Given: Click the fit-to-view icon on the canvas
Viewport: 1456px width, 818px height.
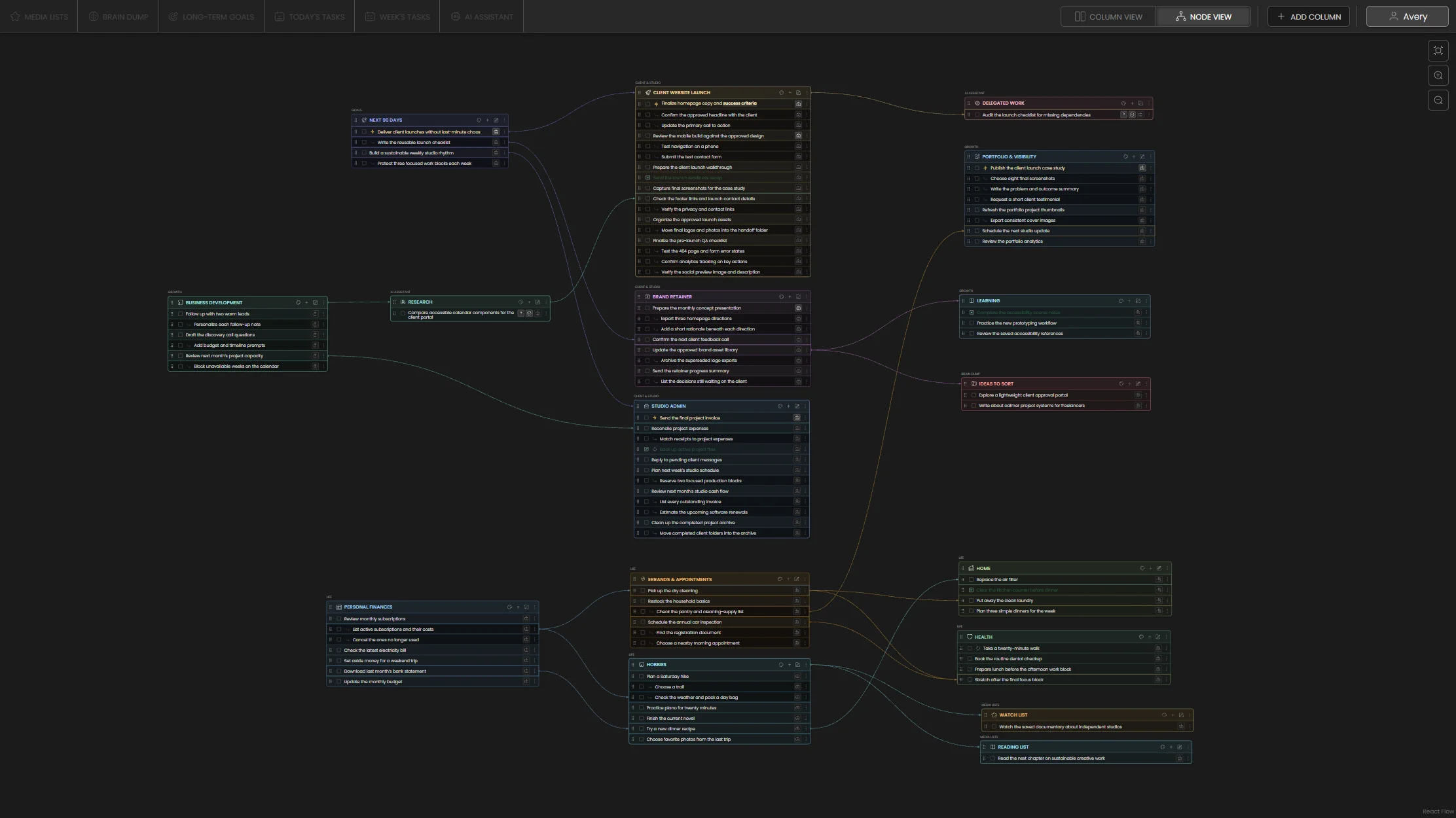Looking at the screenshot, I should (x=1438, y=50).
